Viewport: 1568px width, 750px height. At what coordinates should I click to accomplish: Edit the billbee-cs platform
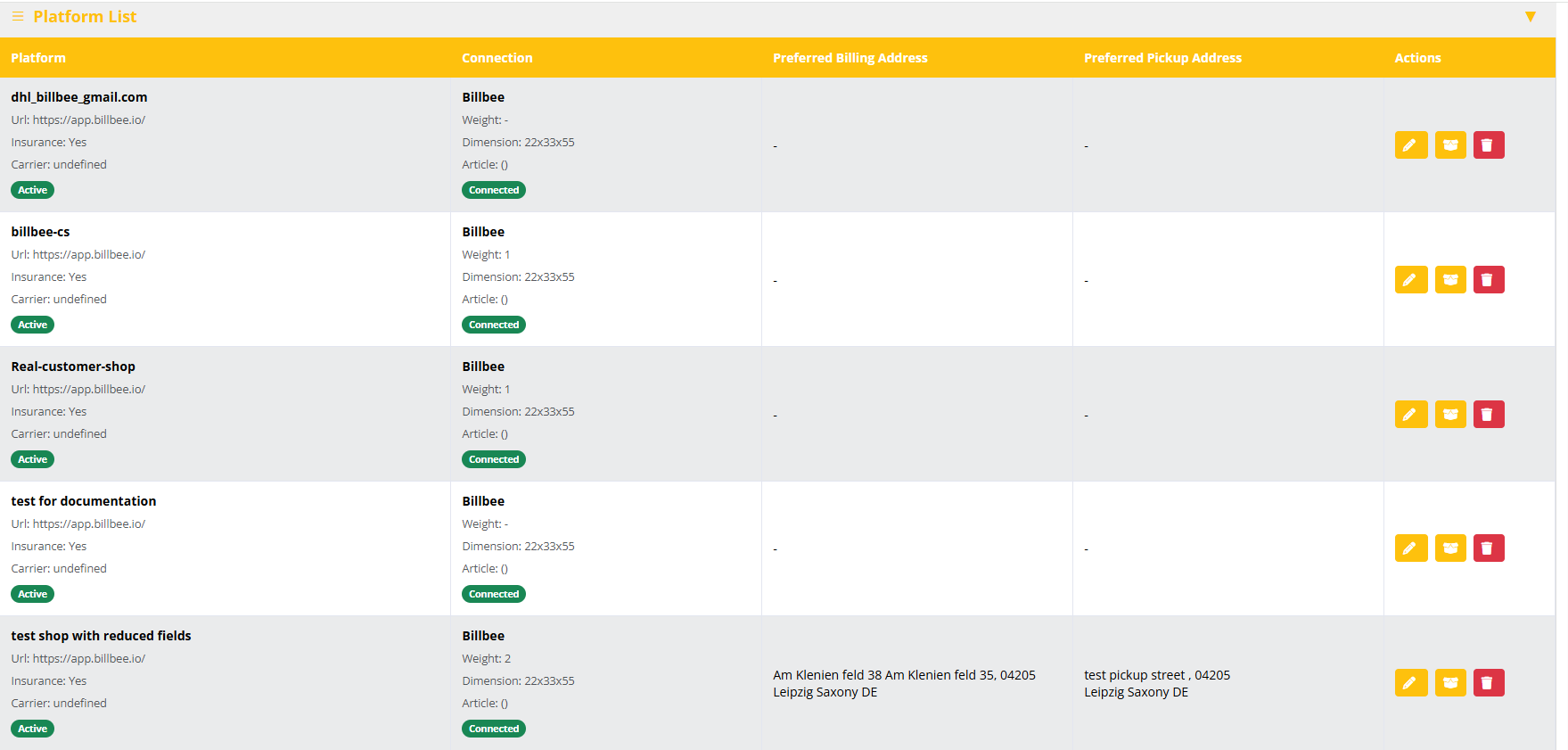tap(1410, 279)
